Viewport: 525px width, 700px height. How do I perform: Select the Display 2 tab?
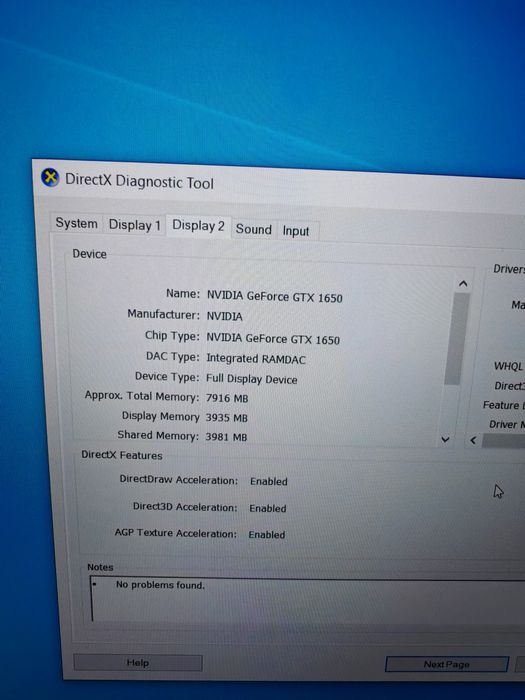pyautogui.click(x=198, y=225)
